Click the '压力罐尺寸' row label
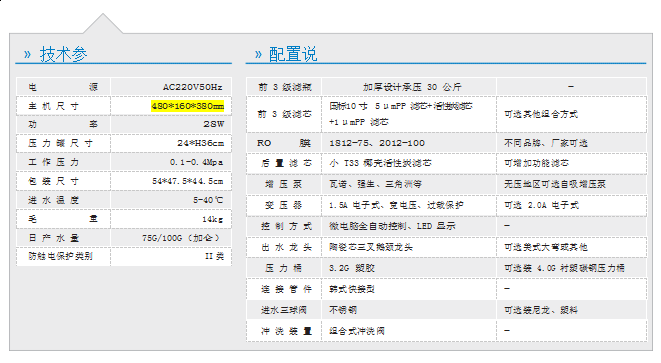This screenshot has width=661, height=363. click(x=60, y=143)
